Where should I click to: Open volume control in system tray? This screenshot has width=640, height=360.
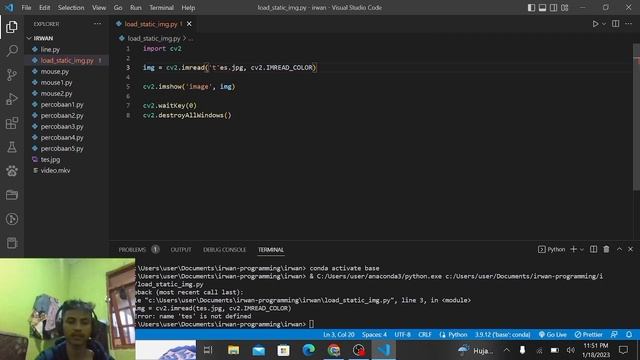pos(571,350)
